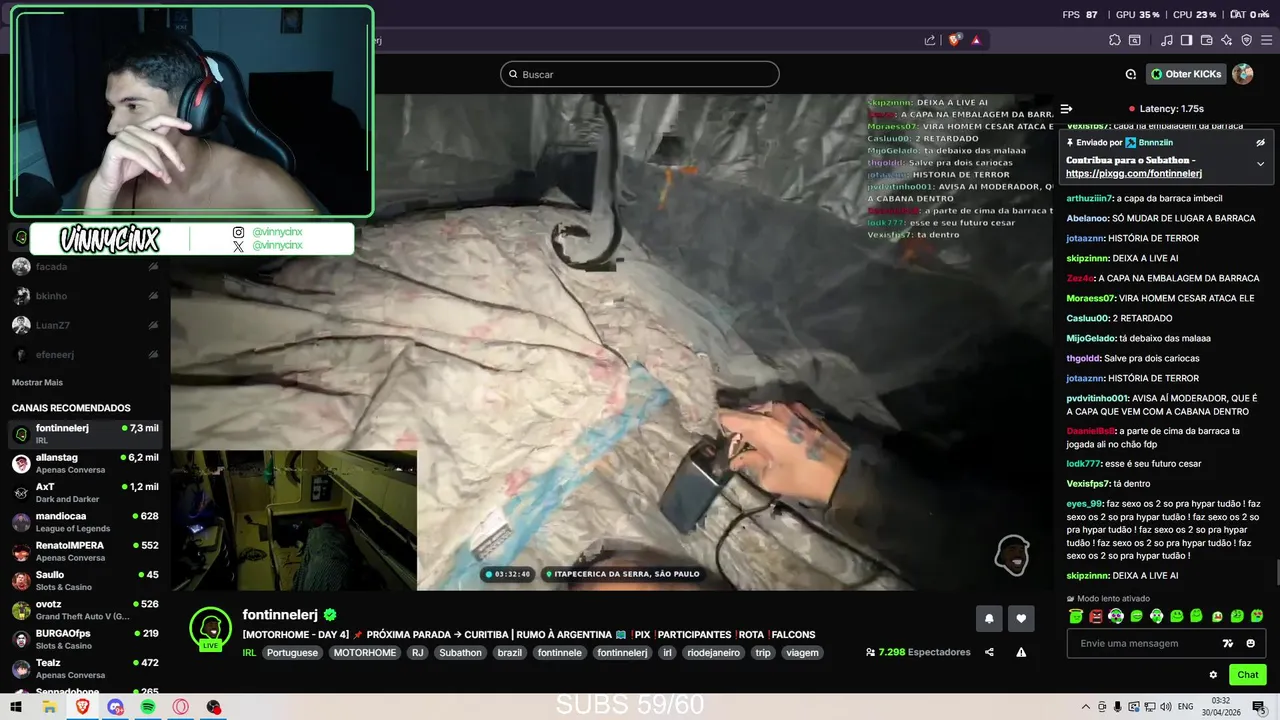Select the heart-eyes green emote

1257,616
